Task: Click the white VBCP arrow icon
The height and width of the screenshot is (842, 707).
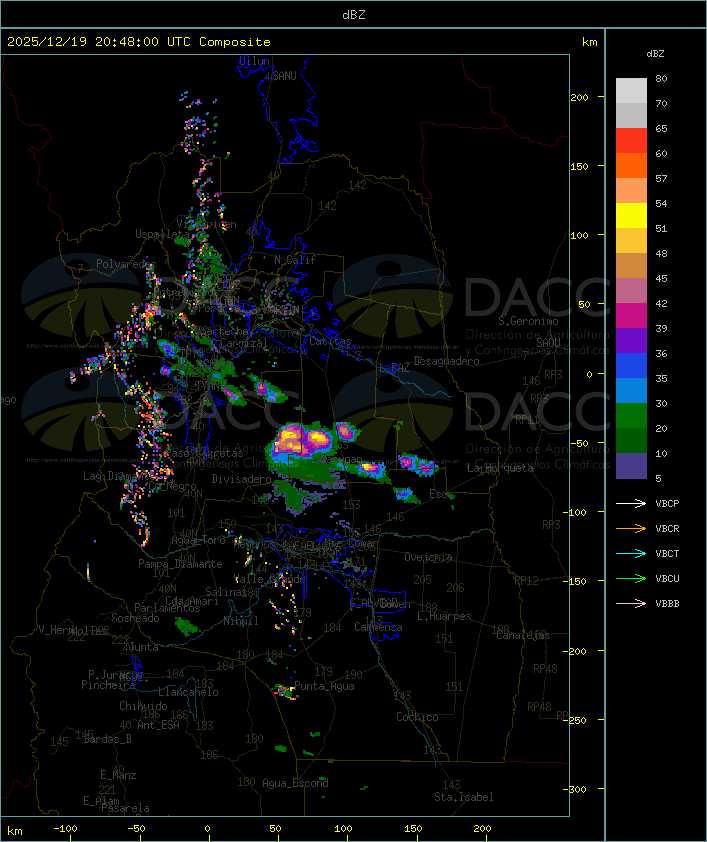Action: point(631,503)
